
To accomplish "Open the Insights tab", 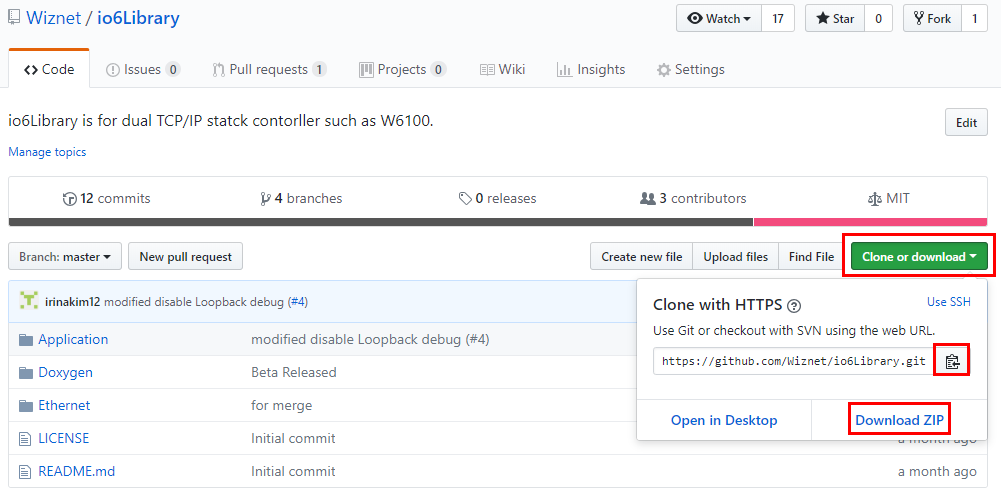I will click(591, 70).
